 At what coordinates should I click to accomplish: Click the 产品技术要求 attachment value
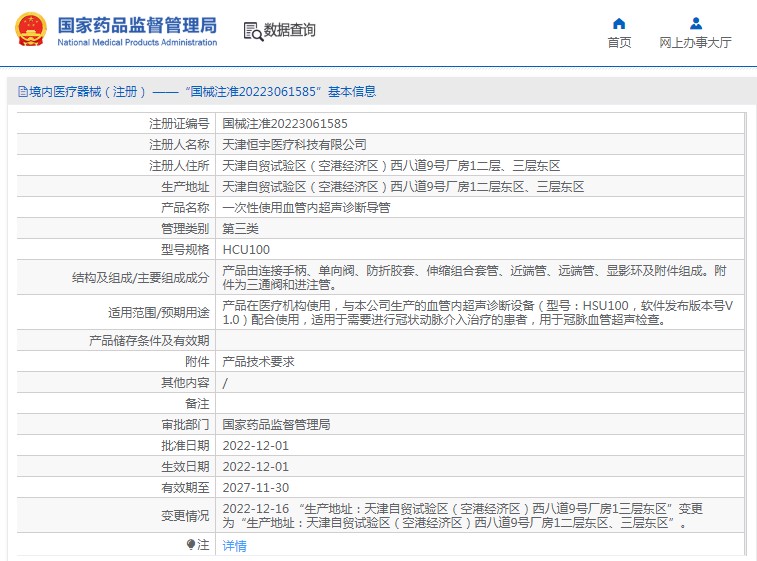[258, 362]
